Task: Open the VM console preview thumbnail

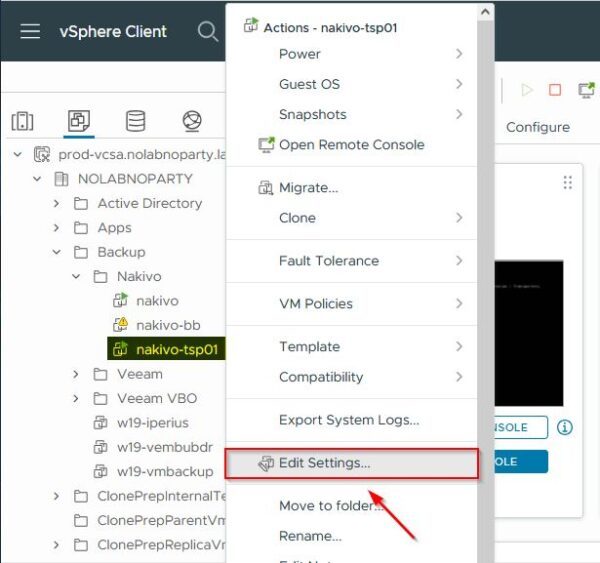Action: coord(529,333)
